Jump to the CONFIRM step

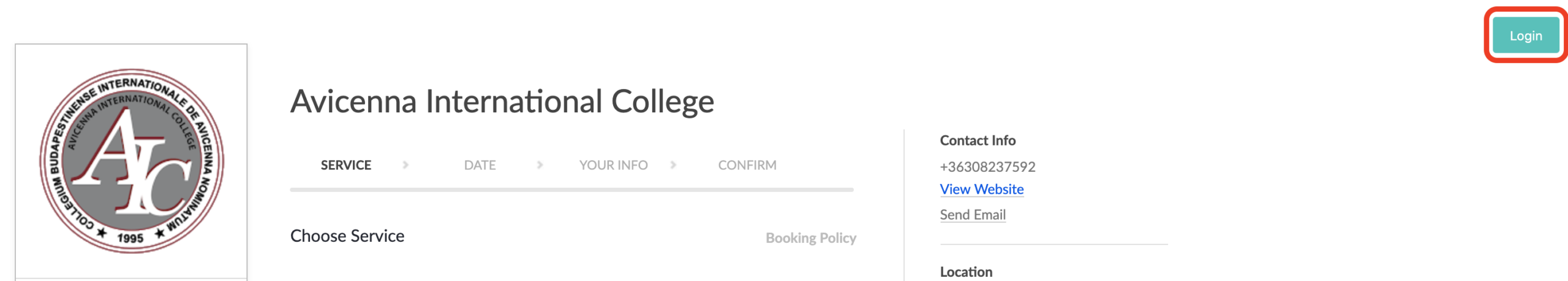747,165
